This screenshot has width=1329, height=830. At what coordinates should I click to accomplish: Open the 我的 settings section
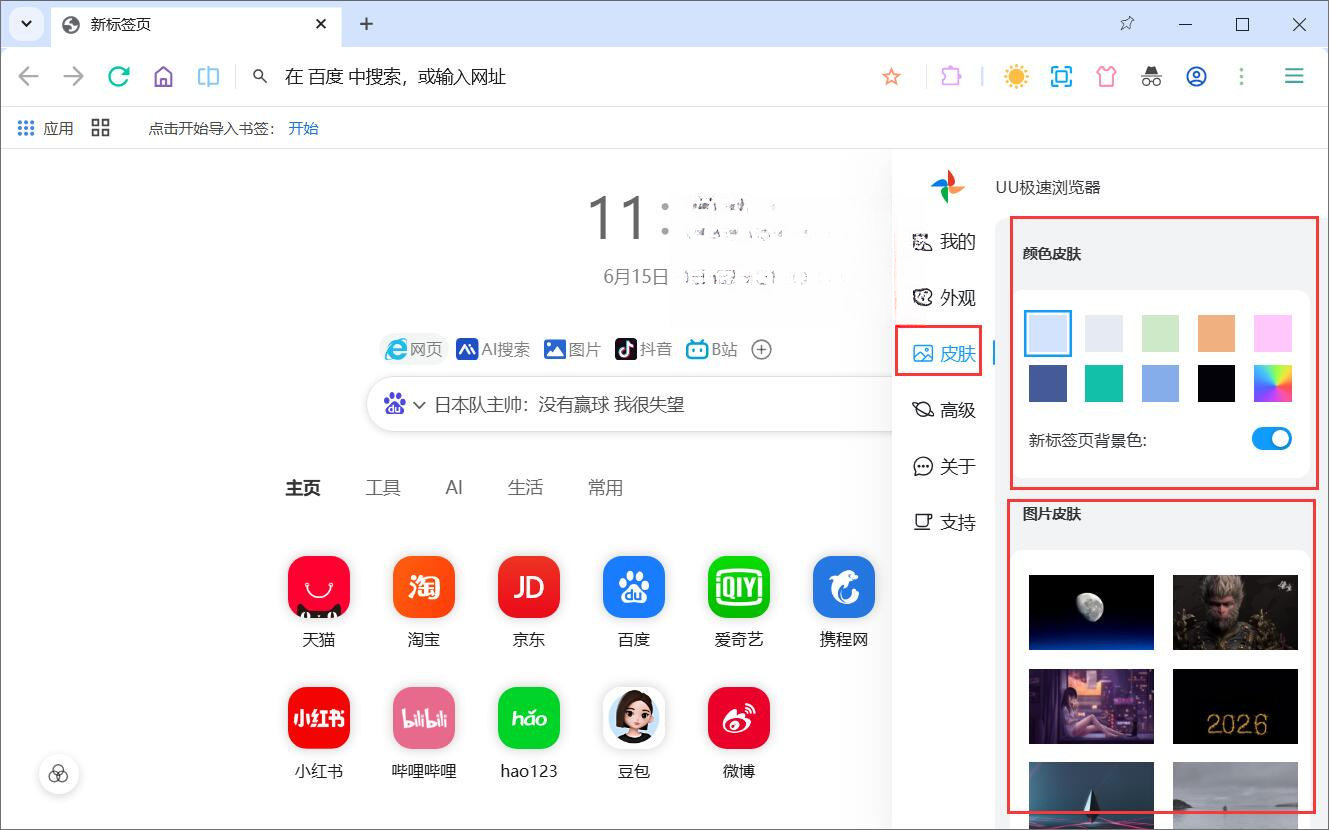pyautogui.click(x=944, y=241)
